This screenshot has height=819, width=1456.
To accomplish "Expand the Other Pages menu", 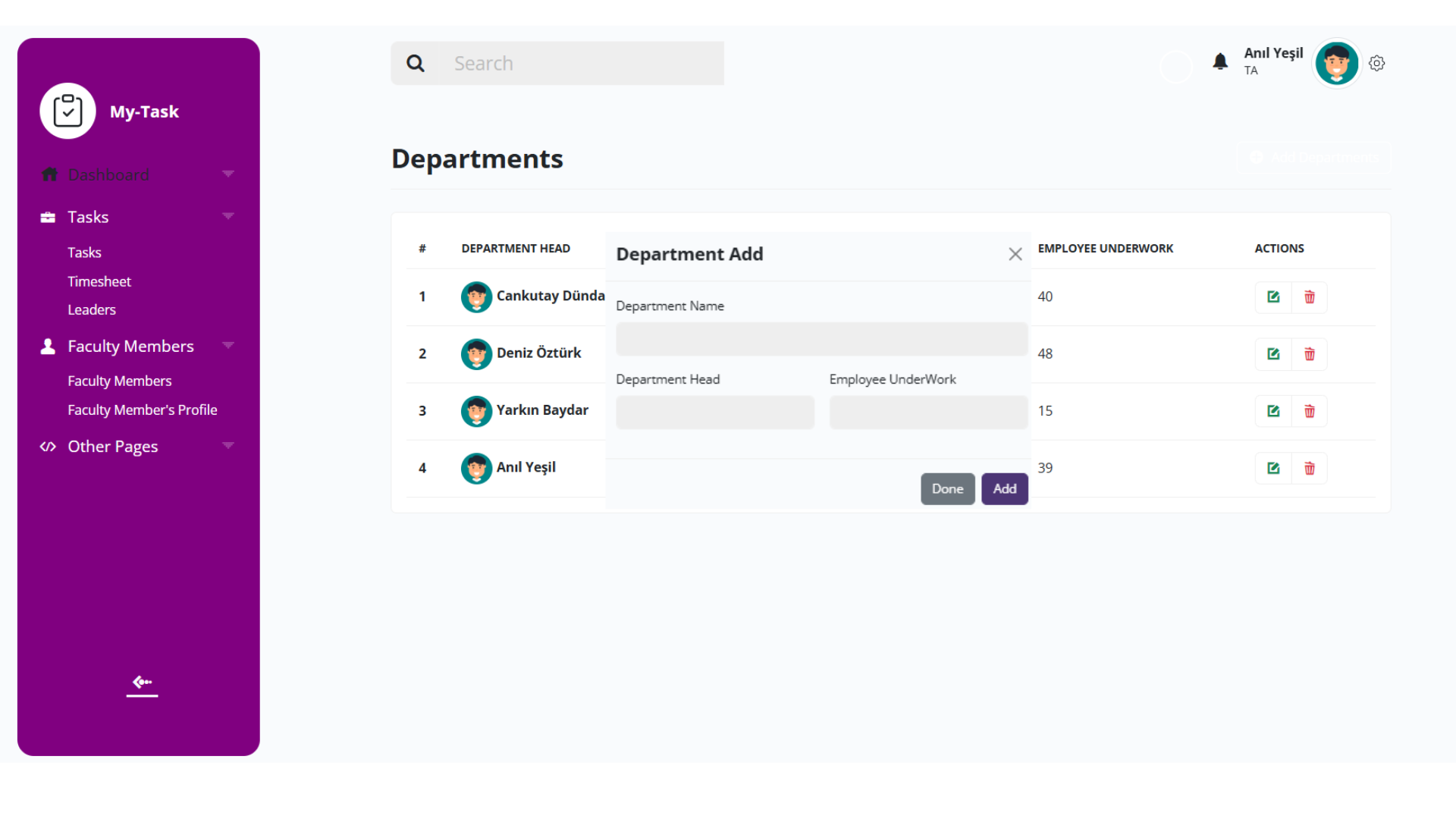I will point(227,446).
